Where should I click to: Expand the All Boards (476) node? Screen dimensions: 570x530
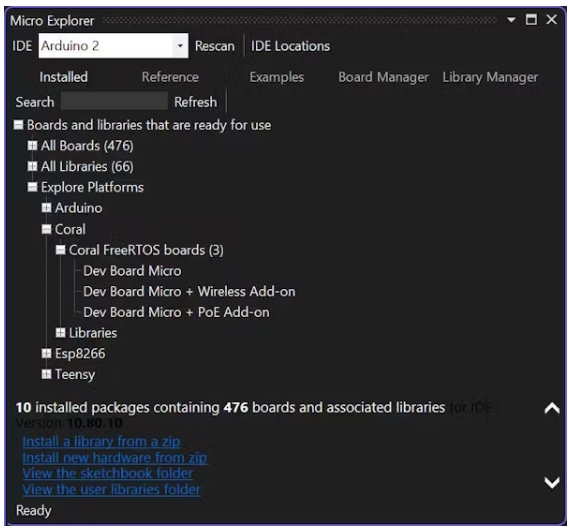tap(32, 146)
